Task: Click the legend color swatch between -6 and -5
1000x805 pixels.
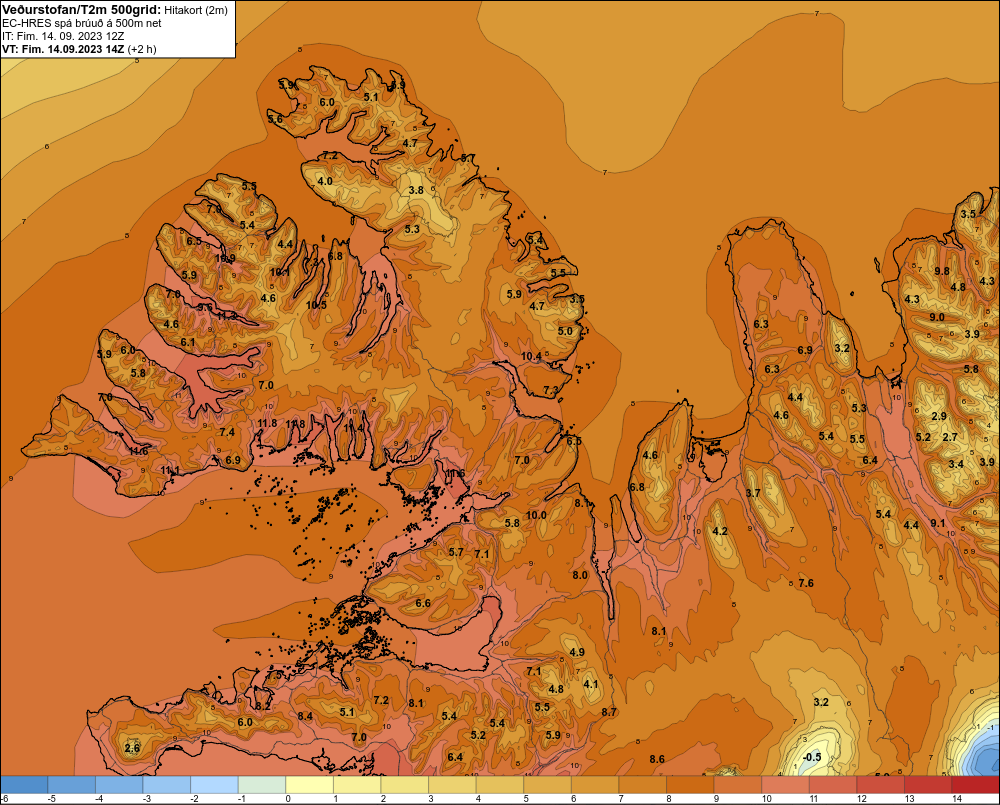Action: point(24,785)
